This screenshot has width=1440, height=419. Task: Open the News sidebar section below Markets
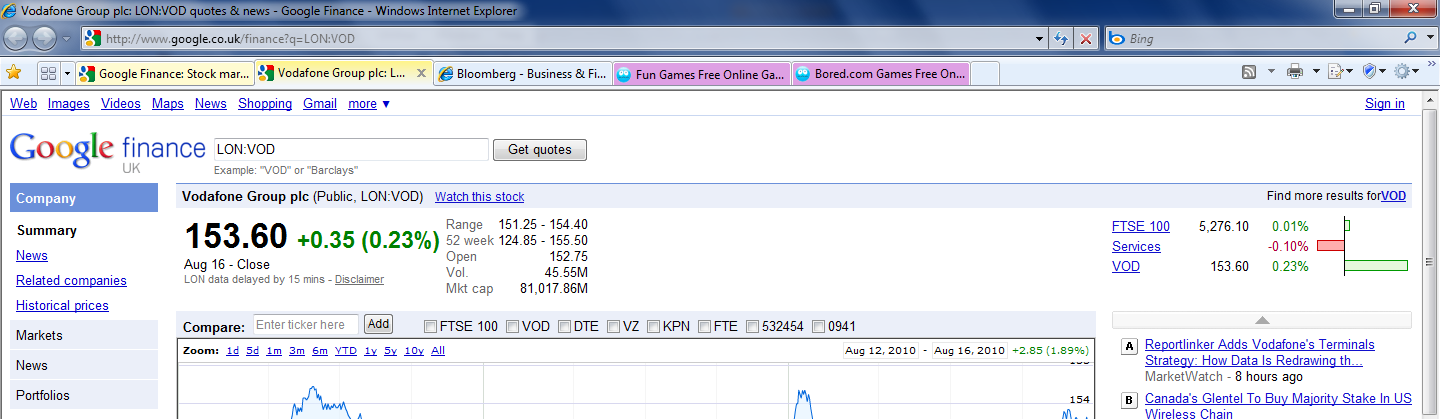(x=84, y=365)
